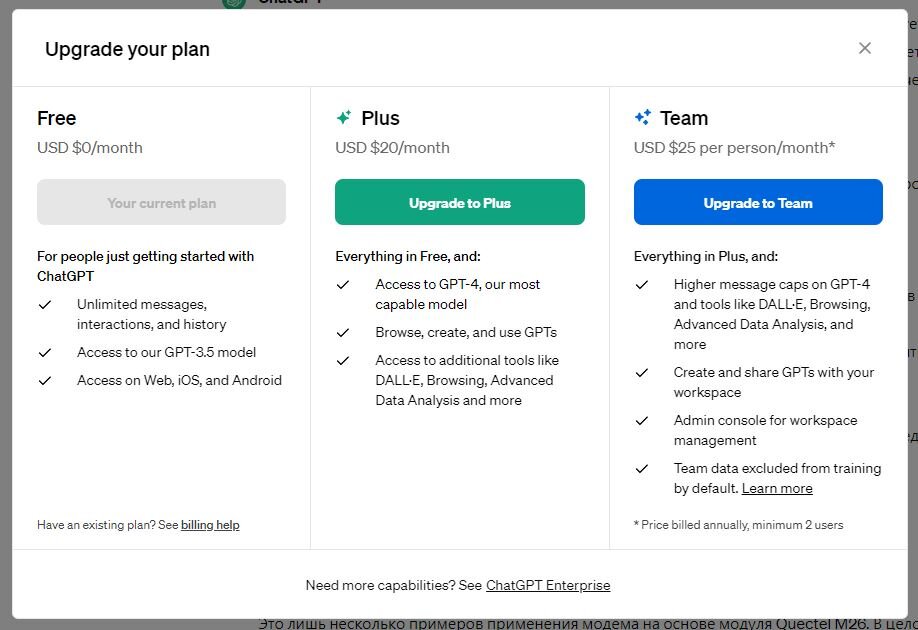This screenshot has height=630, width=918.
Task: Click the Team plan heading text
Action: (684, 118)
